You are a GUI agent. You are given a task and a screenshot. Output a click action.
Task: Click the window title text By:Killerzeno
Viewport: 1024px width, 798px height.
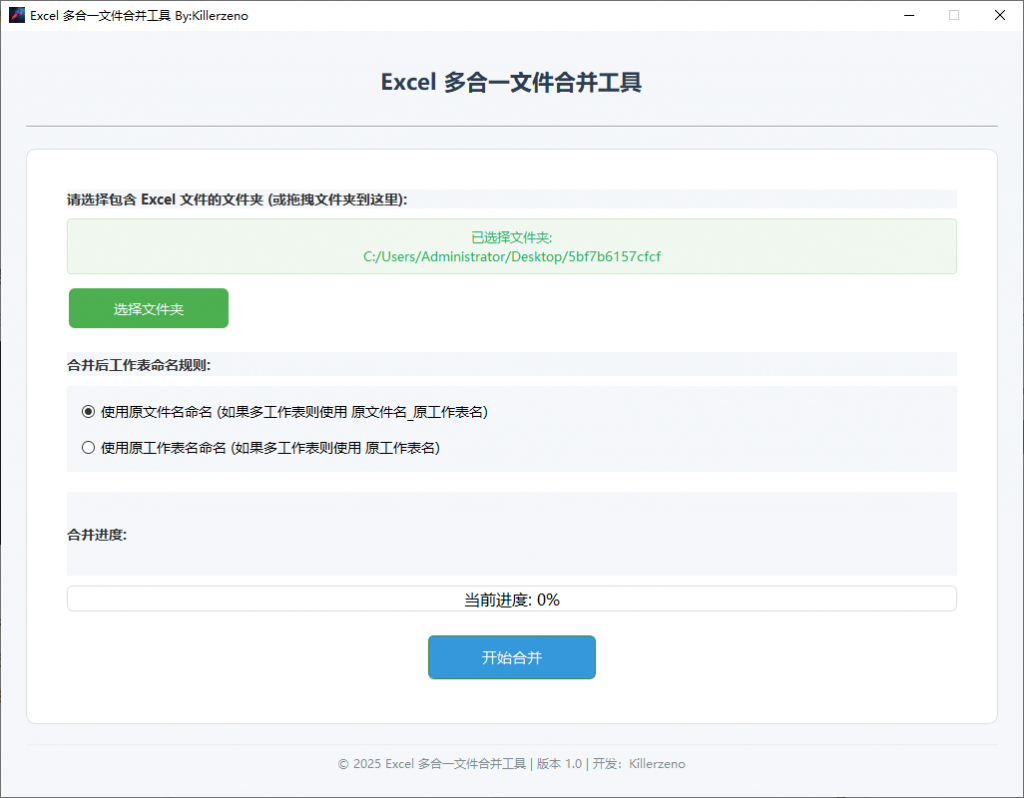[x=212, y=15]
